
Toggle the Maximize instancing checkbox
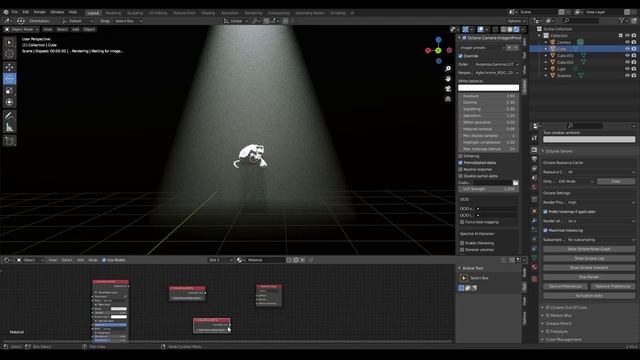[545, 230]
